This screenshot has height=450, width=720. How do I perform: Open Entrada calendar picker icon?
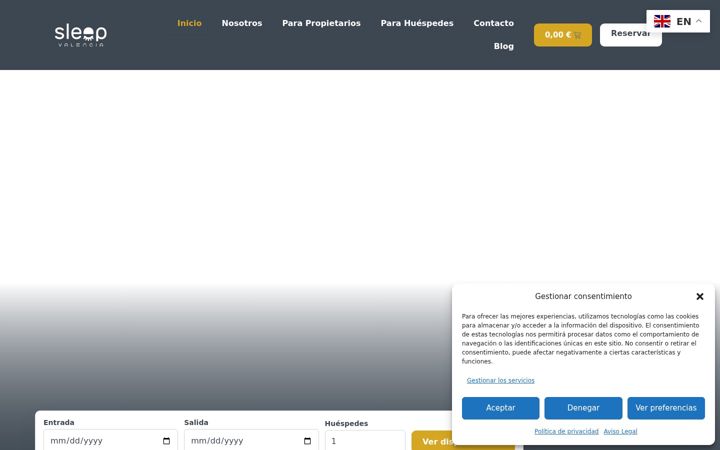pos(166,441)
